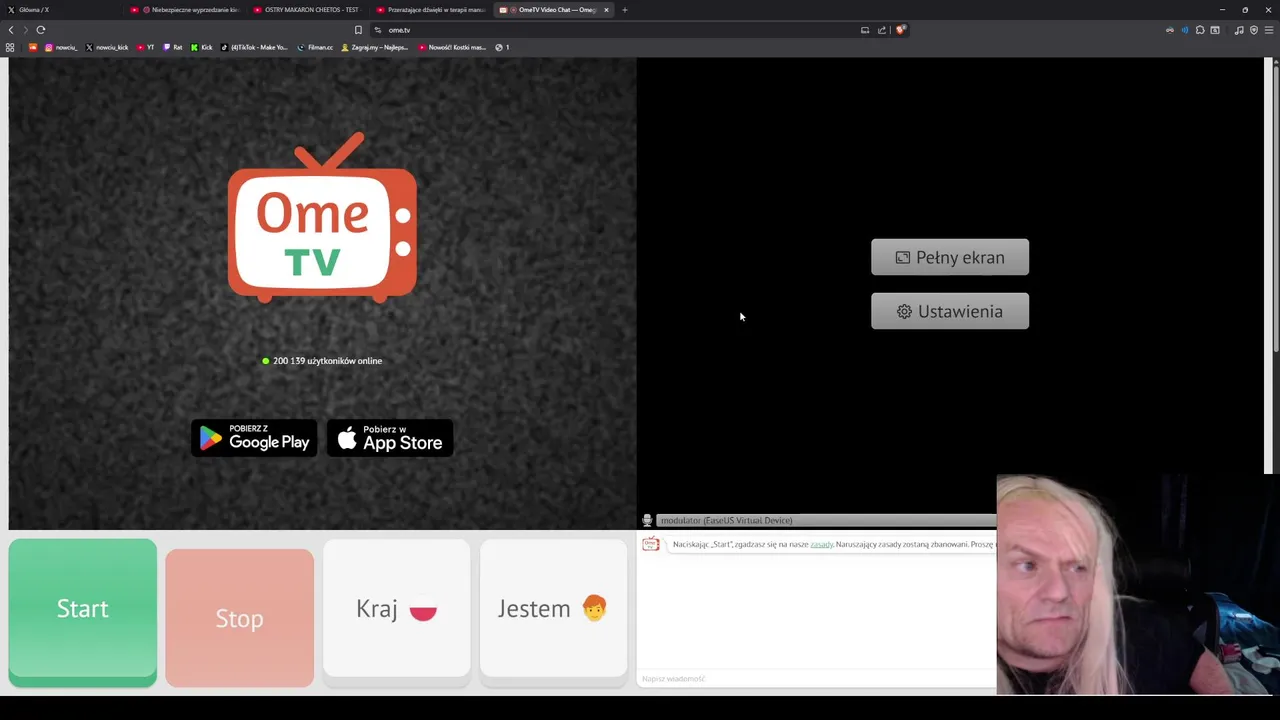Switch to OSTRY MAKARON CHEETOS tab

click(x=307, y=10)
